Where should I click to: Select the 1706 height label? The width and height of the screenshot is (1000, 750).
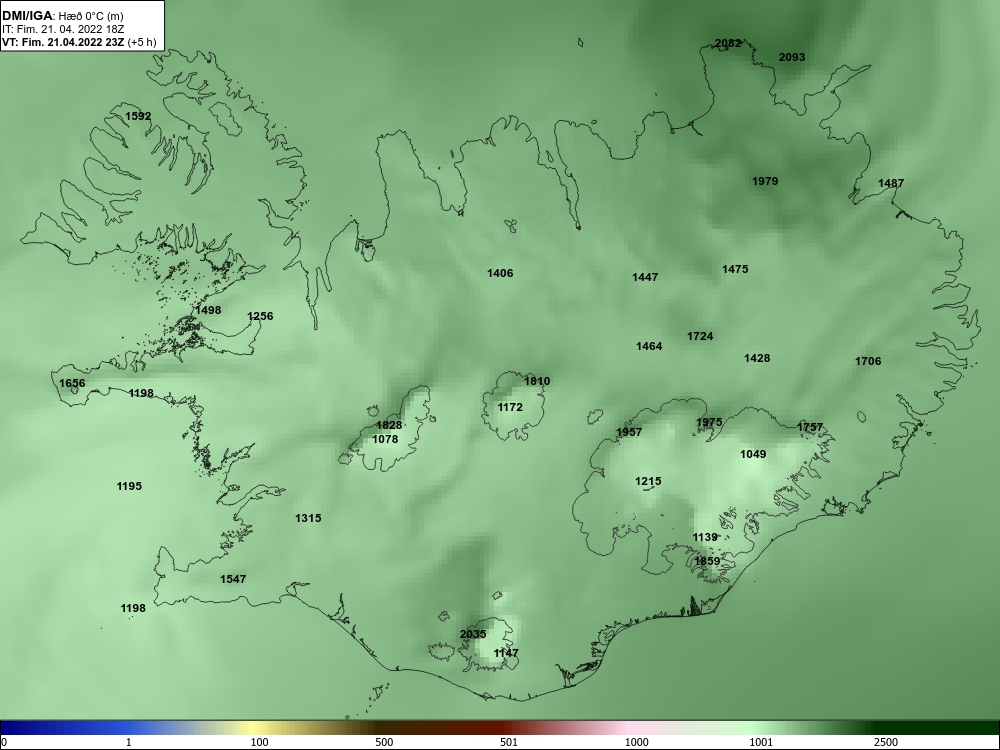tap(868, 361)
